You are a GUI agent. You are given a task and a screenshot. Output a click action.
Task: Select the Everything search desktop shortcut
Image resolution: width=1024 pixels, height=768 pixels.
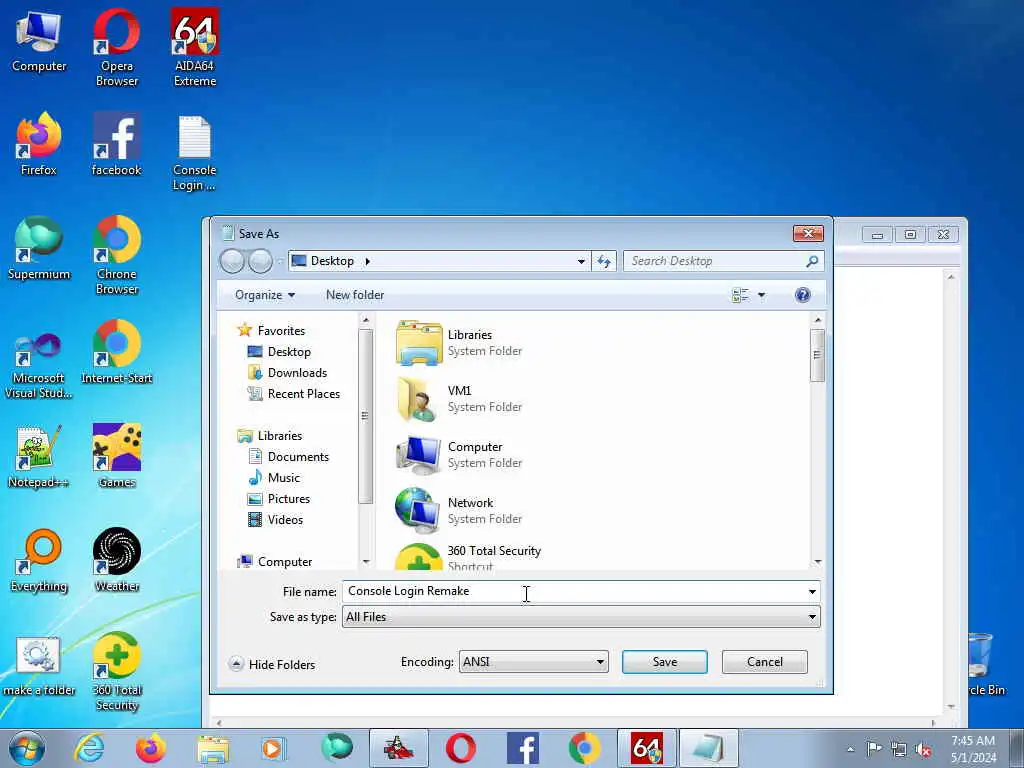tap(39, 561)
